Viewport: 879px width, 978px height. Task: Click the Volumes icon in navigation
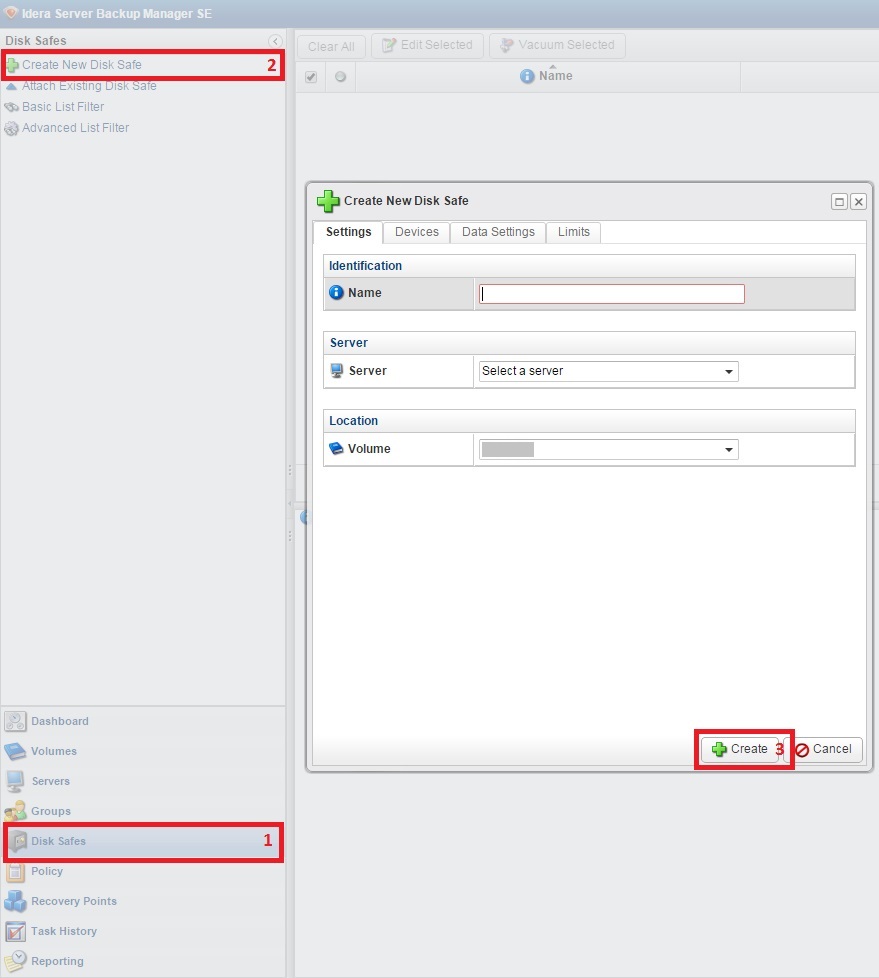click(15, 752)
